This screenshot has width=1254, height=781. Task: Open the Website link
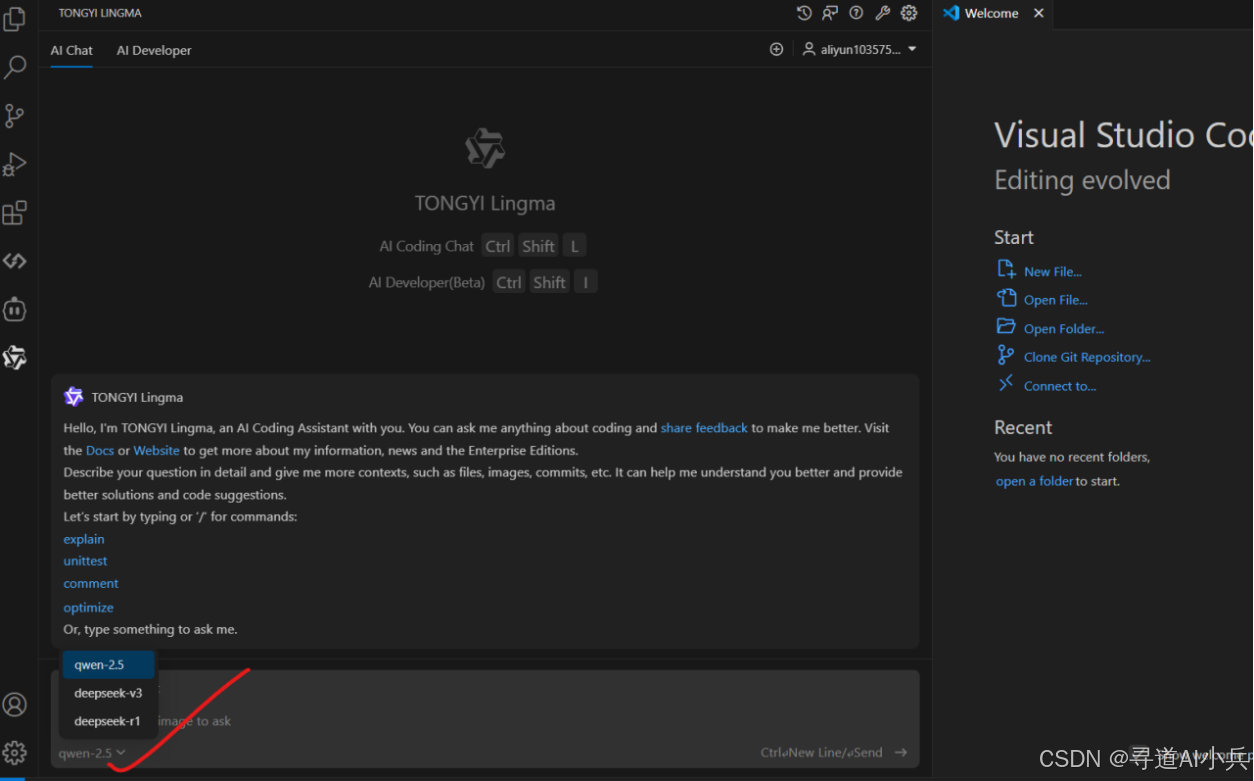click(157, 451)
